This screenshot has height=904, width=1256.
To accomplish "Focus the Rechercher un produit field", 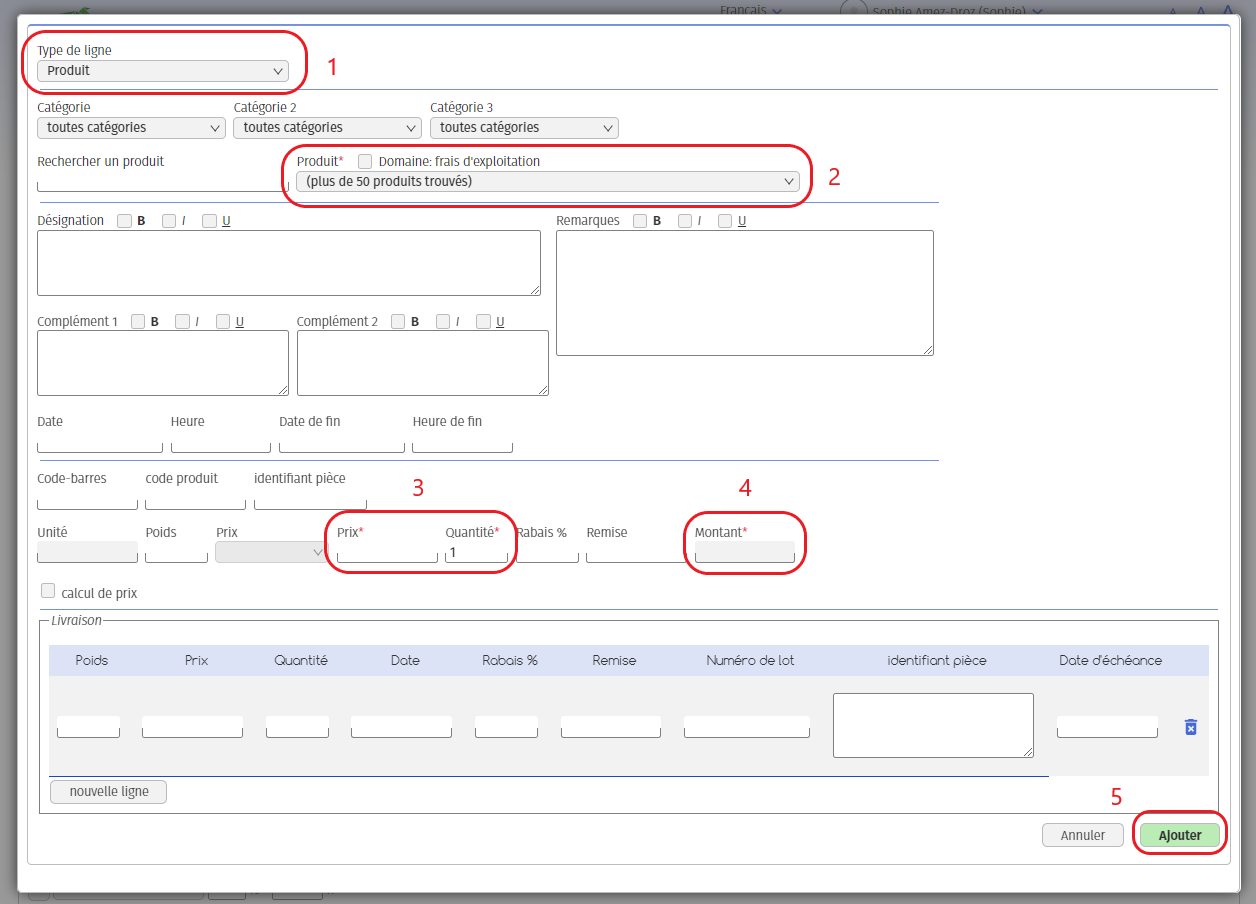I will click(x=162, y=181).
